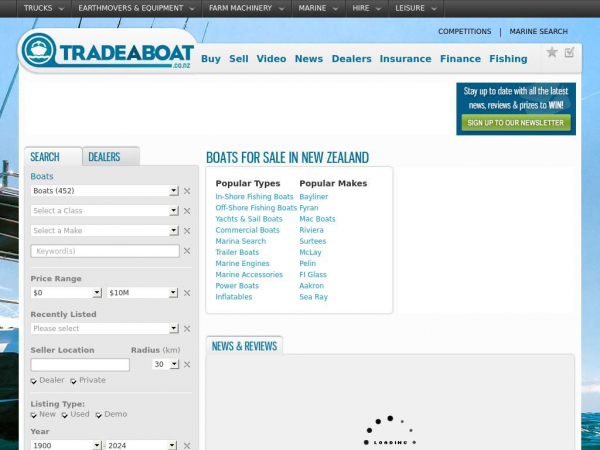Screen dimensions: 600x450
Task: Open In-Shore Fishing Boats link
Action: point(254,197)
